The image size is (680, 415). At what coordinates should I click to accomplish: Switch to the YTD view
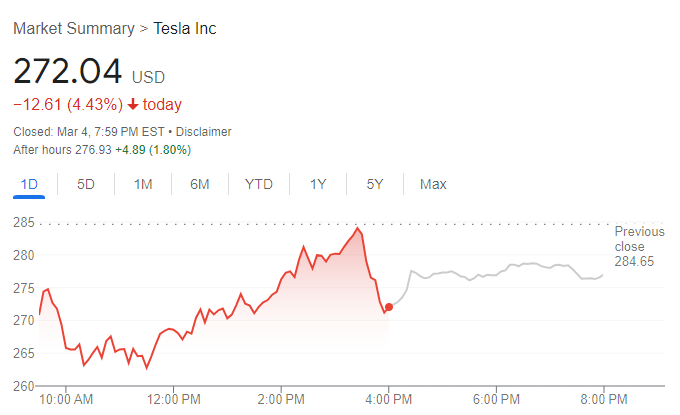click(x=259, y=184)
